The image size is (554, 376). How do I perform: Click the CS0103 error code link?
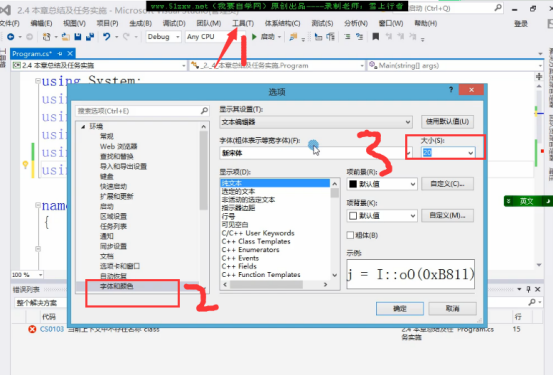coord(52,329)
